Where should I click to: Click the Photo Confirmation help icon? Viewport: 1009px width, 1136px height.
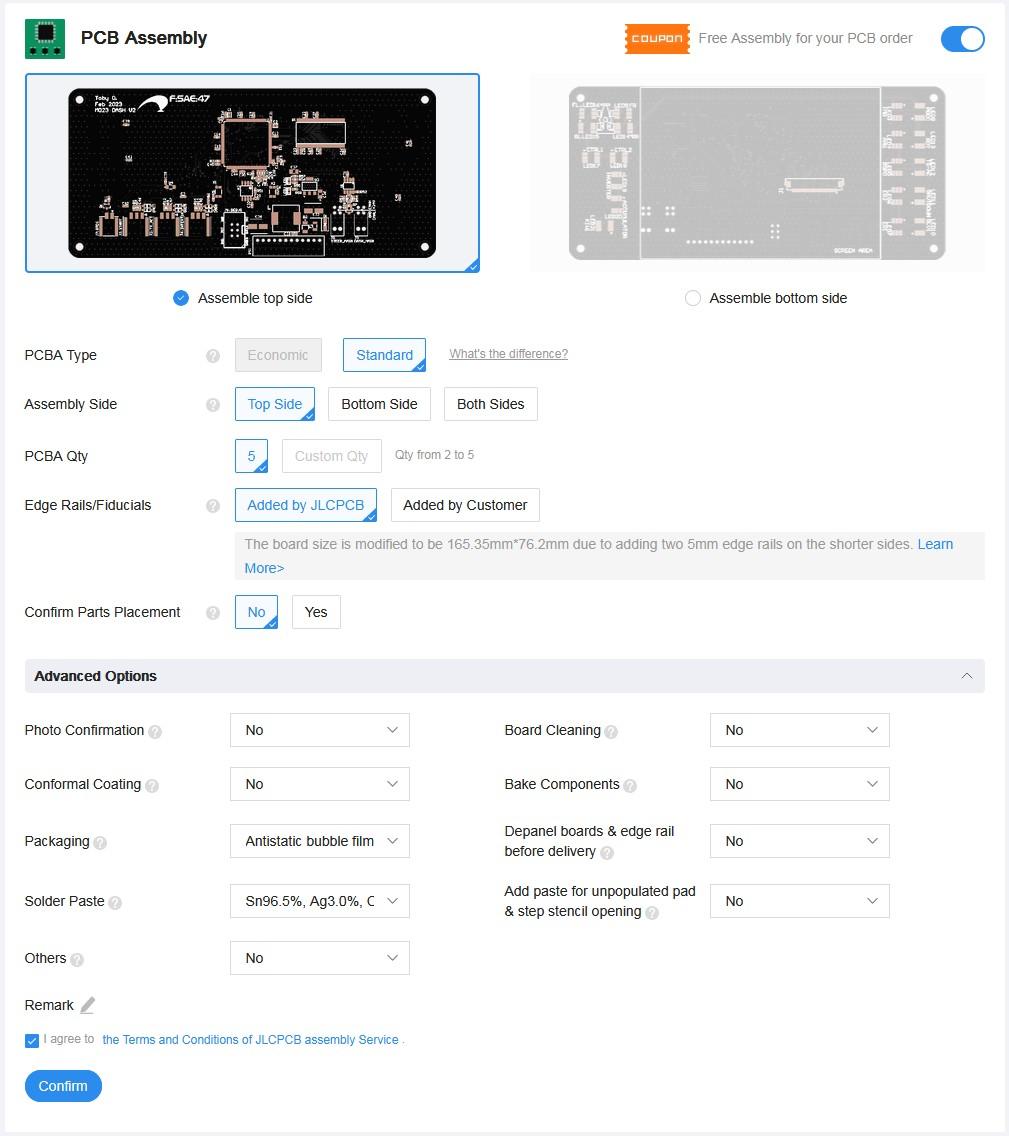[x=156, y=732]
